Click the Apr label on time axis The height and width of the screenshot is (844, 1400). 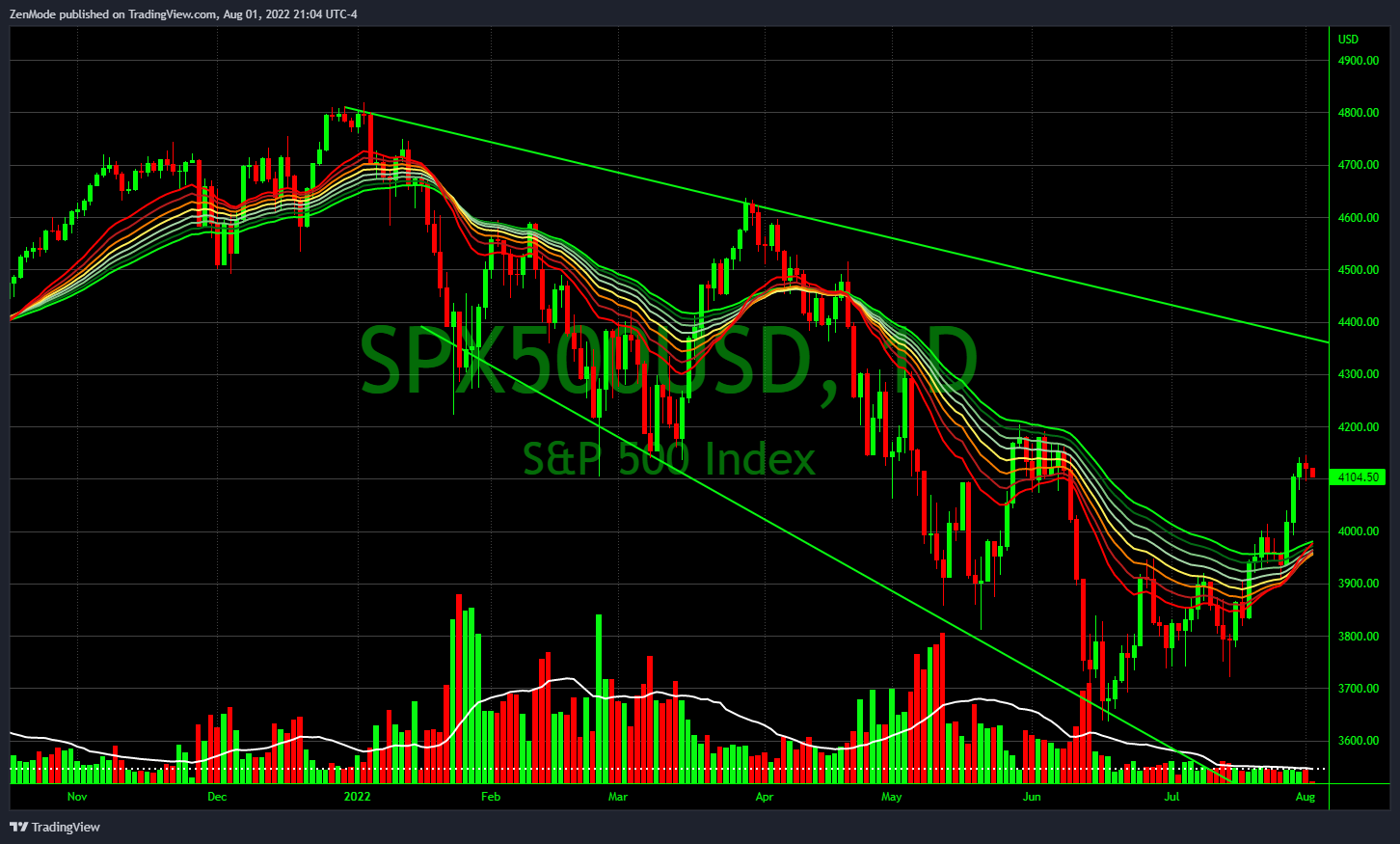[x=765, y=797]
